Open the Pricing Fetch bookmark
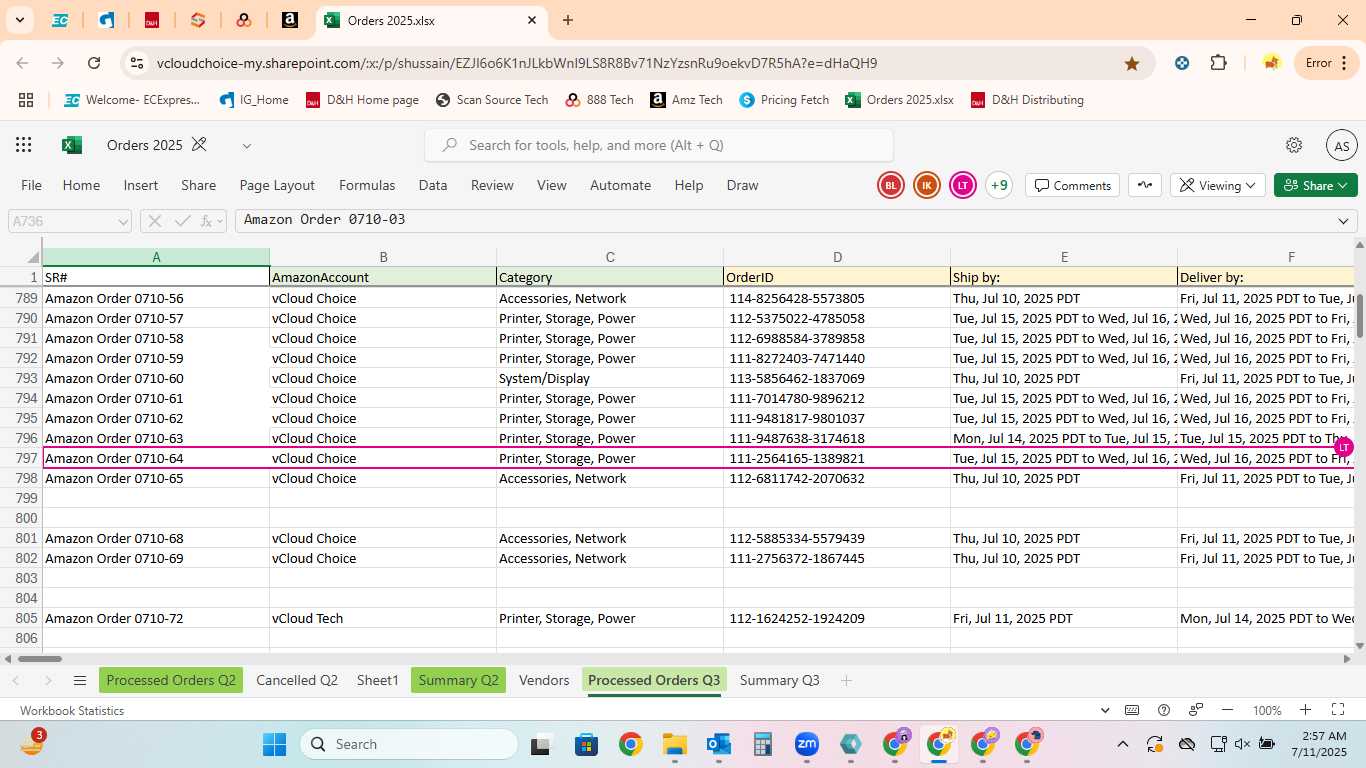 (784, 100)
